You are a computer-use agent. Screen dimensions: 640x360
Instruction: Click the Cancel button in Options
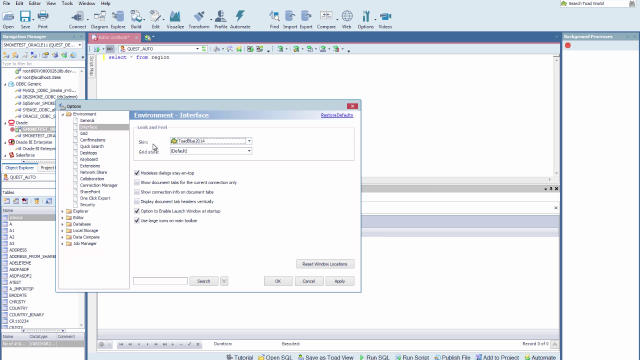click(309, 281)
